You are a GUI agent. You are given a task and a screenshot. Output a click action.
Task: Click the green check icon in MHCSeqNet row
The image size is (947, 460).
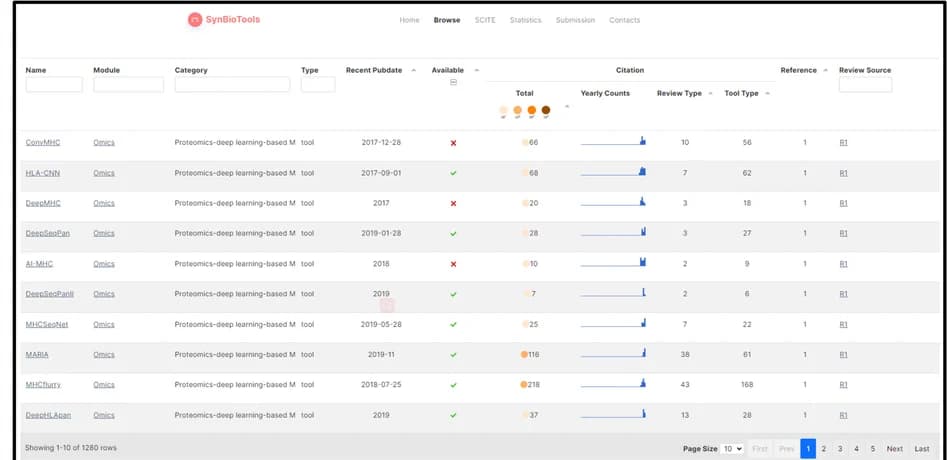pos(454,324)
